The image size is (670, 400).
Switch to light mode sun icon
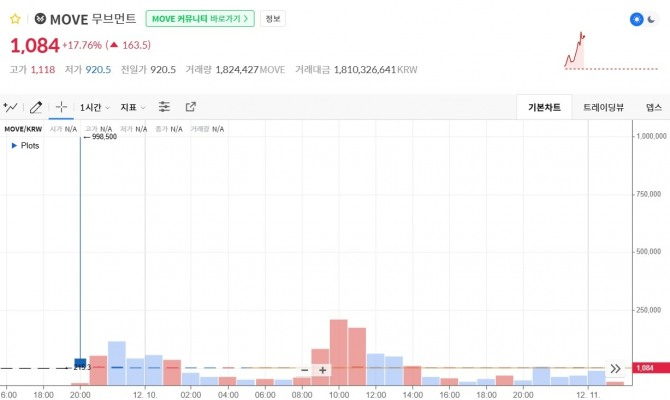637,20
